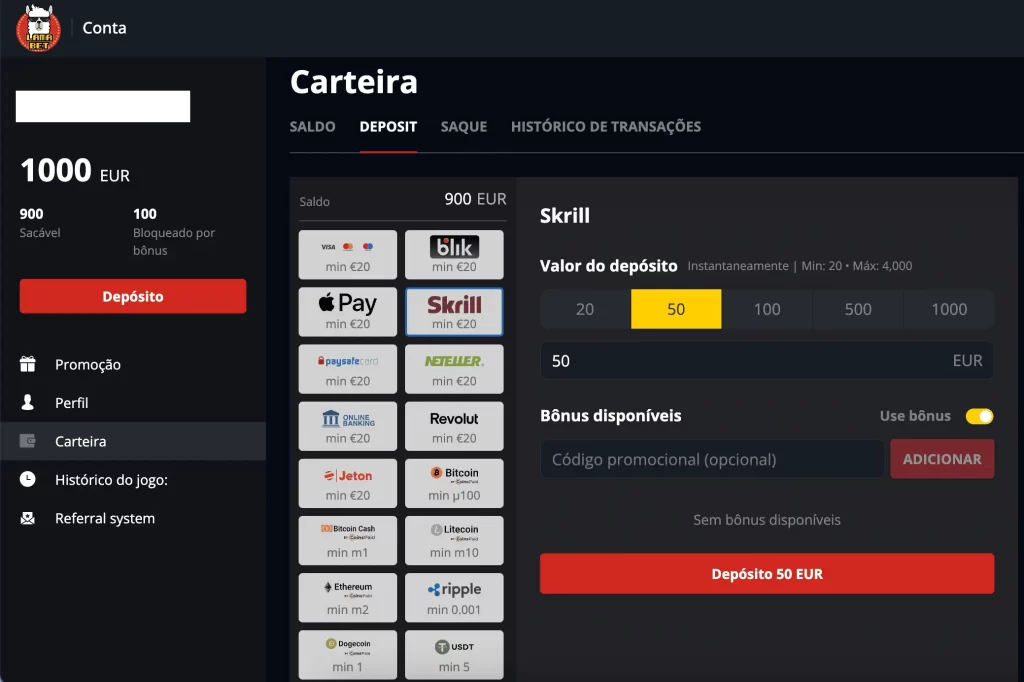
Task: Click the Sem bônus disponíveis message
Action: (767, 520)
